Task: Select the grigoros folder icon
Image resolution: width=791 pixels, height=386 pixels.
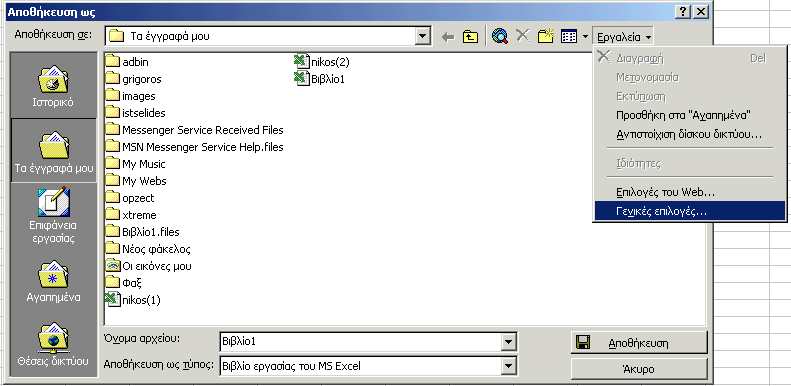Action: point(112,79)
